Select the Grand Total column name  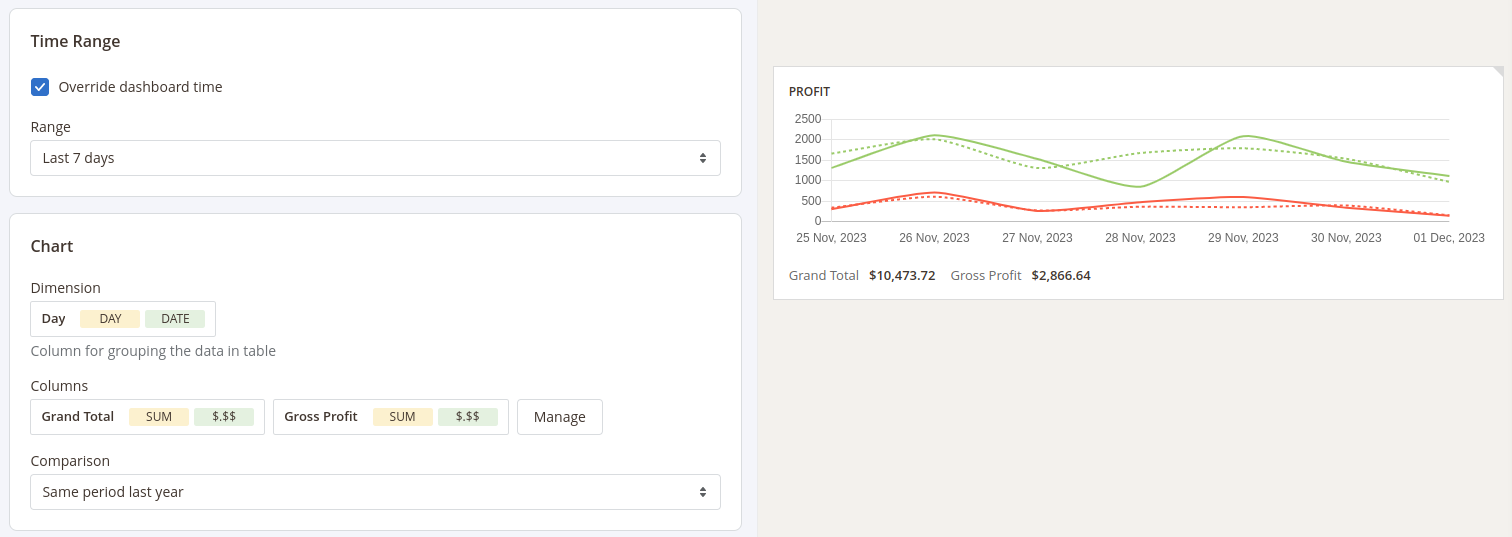(x=78, y=417)
